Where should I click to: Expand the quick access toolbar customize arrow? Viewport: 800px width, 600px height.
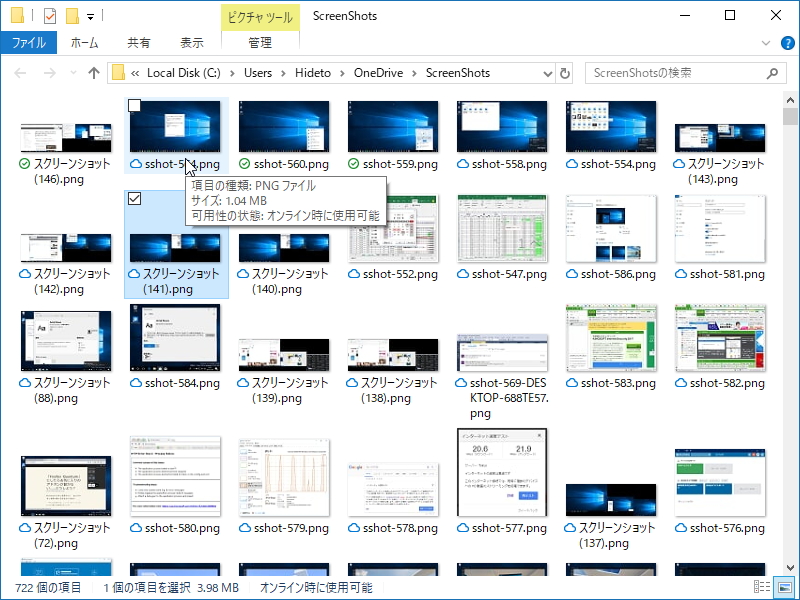tap(91, 15)
